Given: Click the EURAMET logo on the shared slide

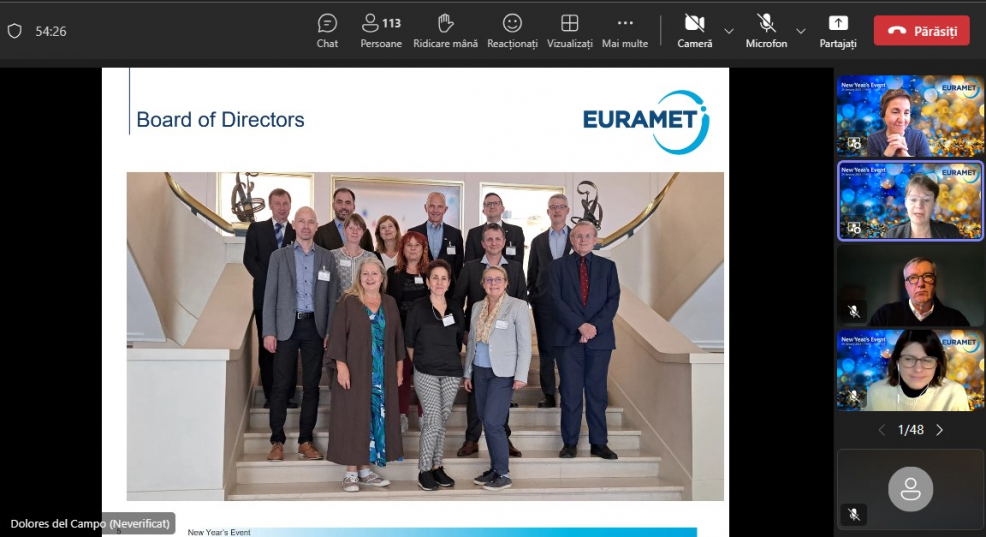Looking at the screenshot, I should (x=645, y=121).
